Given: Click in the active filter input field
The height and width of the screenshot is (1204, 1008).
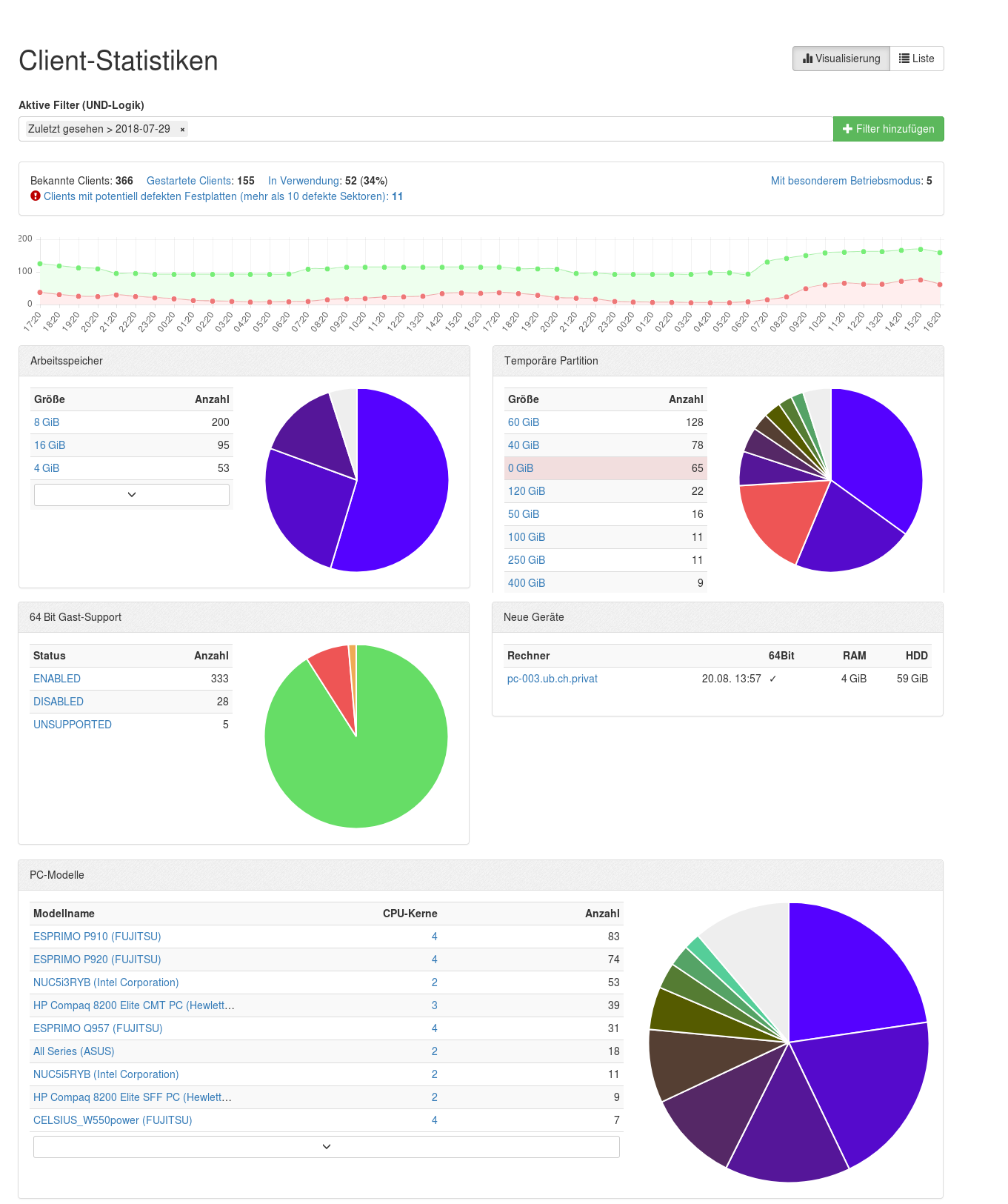Looking at the screenshot, I should [x=504, y=129].
